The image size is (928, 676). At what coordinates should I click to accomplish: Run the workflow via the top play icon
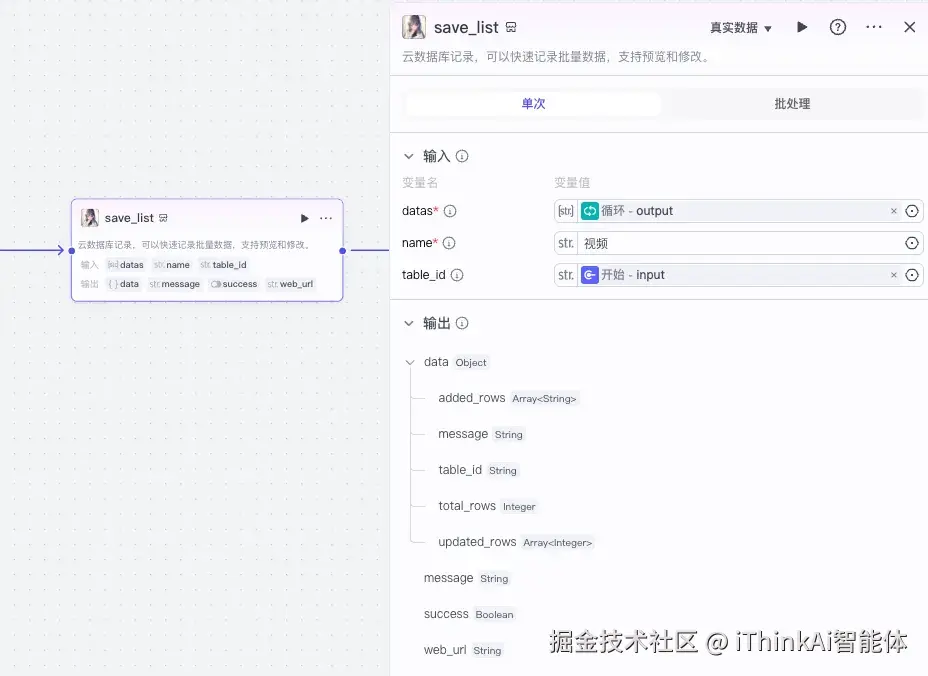802,27
